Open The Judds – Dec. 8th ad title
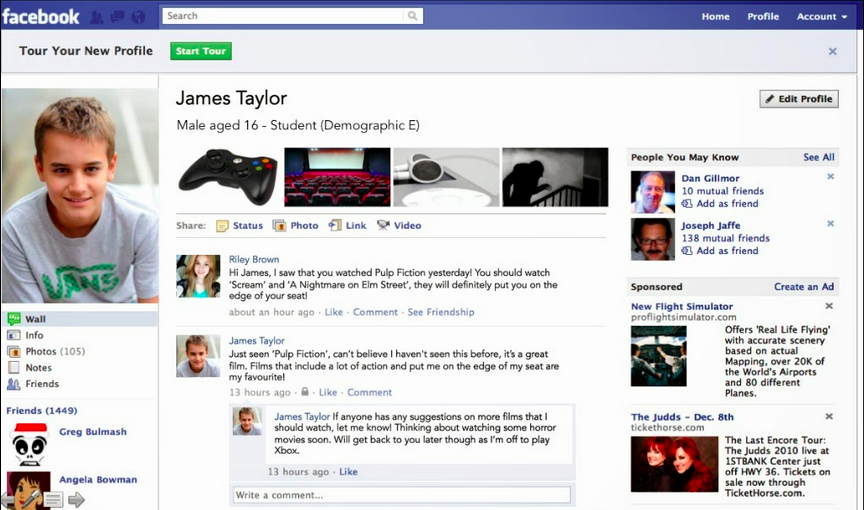Image resolution: width=864 pixels, height=510 pixels. pyautogui.click(x=682, y=417)
